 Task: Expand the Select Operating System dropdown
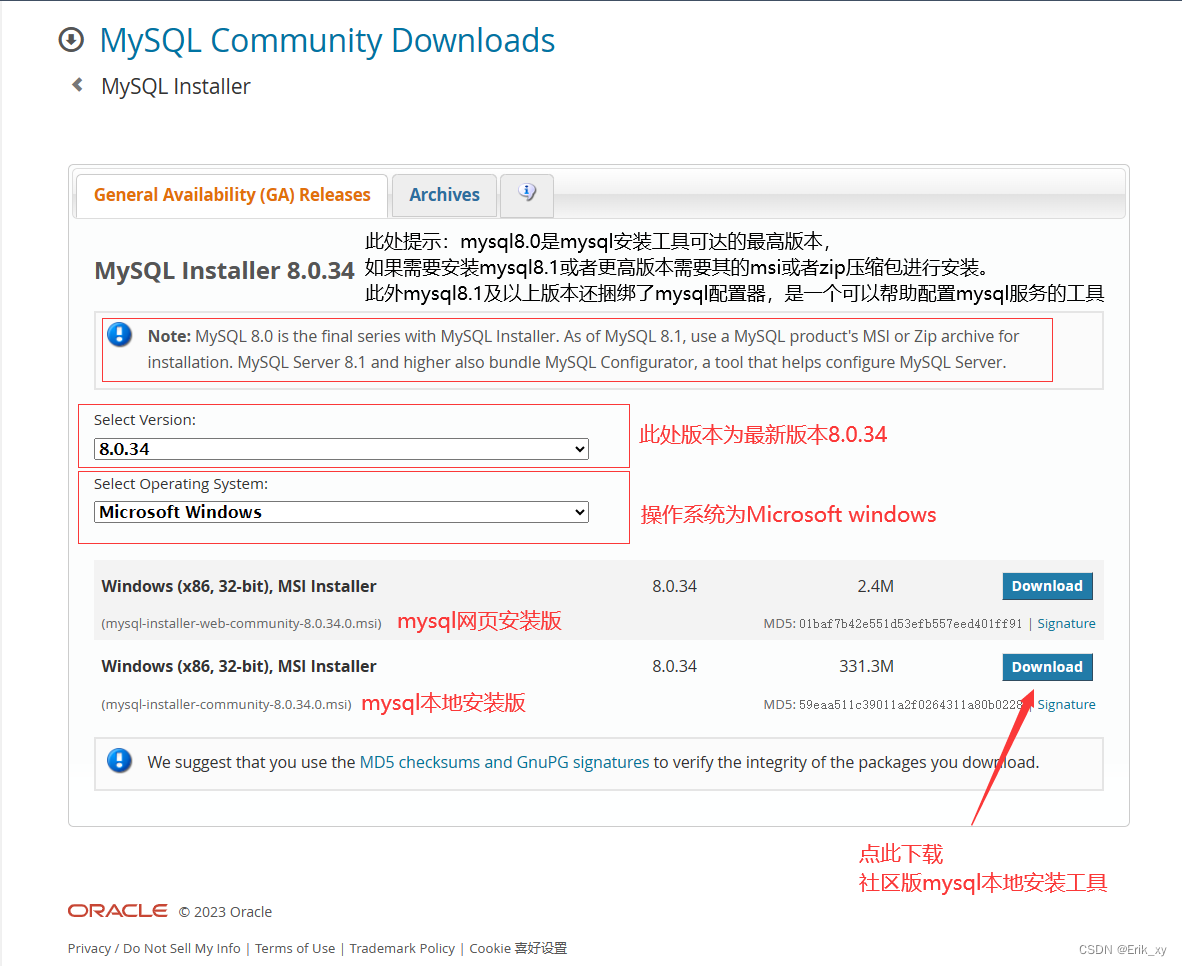341,512
